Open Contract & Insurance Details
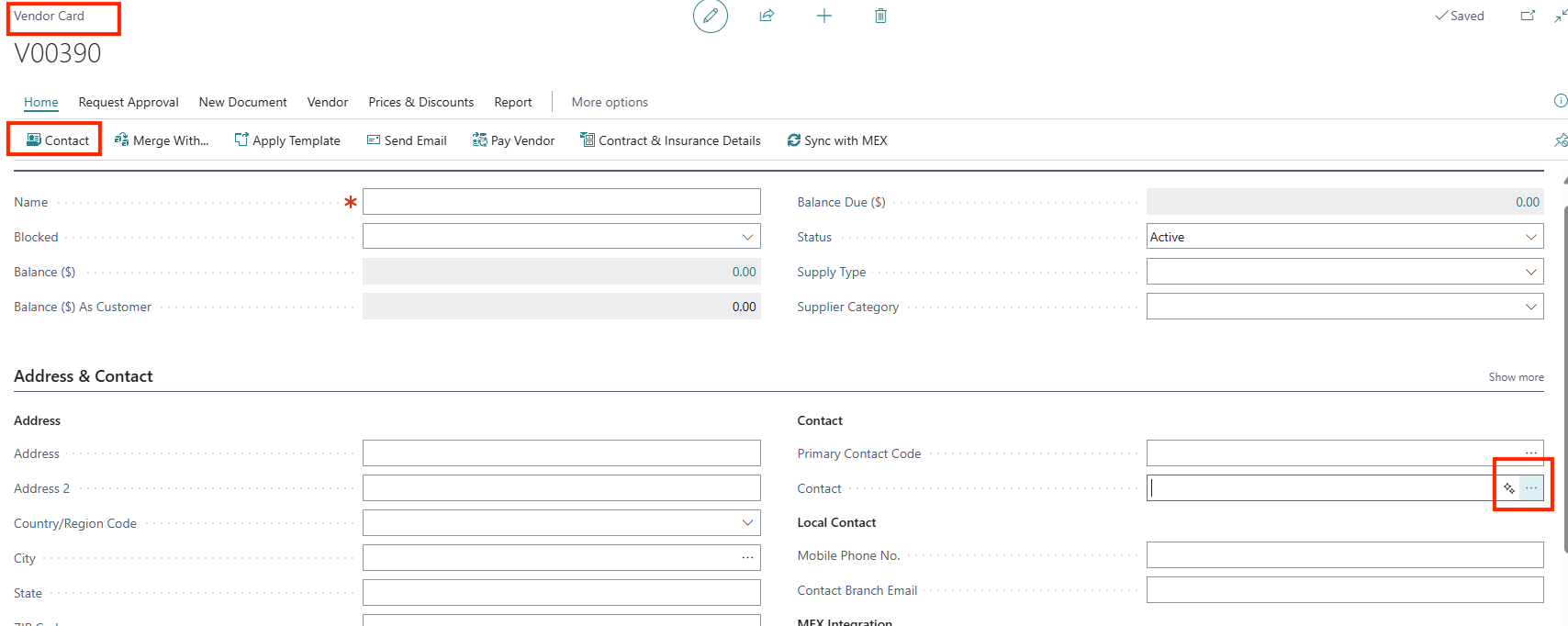 670,140
